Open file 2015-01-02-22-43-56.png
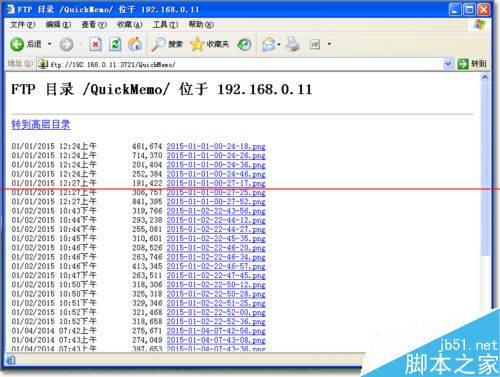500x377 pixels. point(216,211)
